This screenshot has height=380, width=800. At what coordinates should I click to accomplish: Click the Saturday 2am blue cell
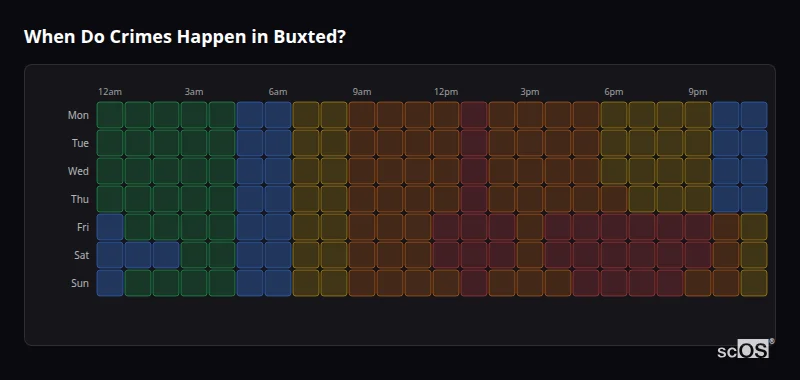[166, 255]
